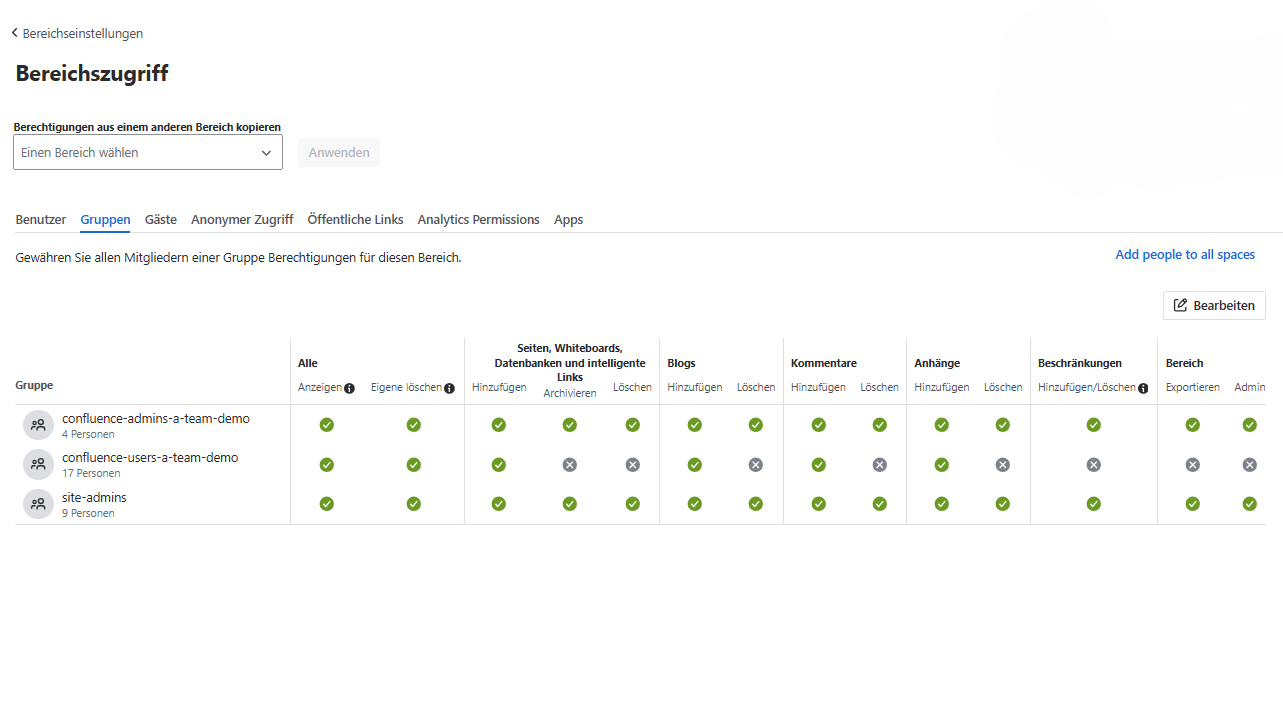
Task: Open the info tooltip next to Anzeigen
Action: coord(348,387)
